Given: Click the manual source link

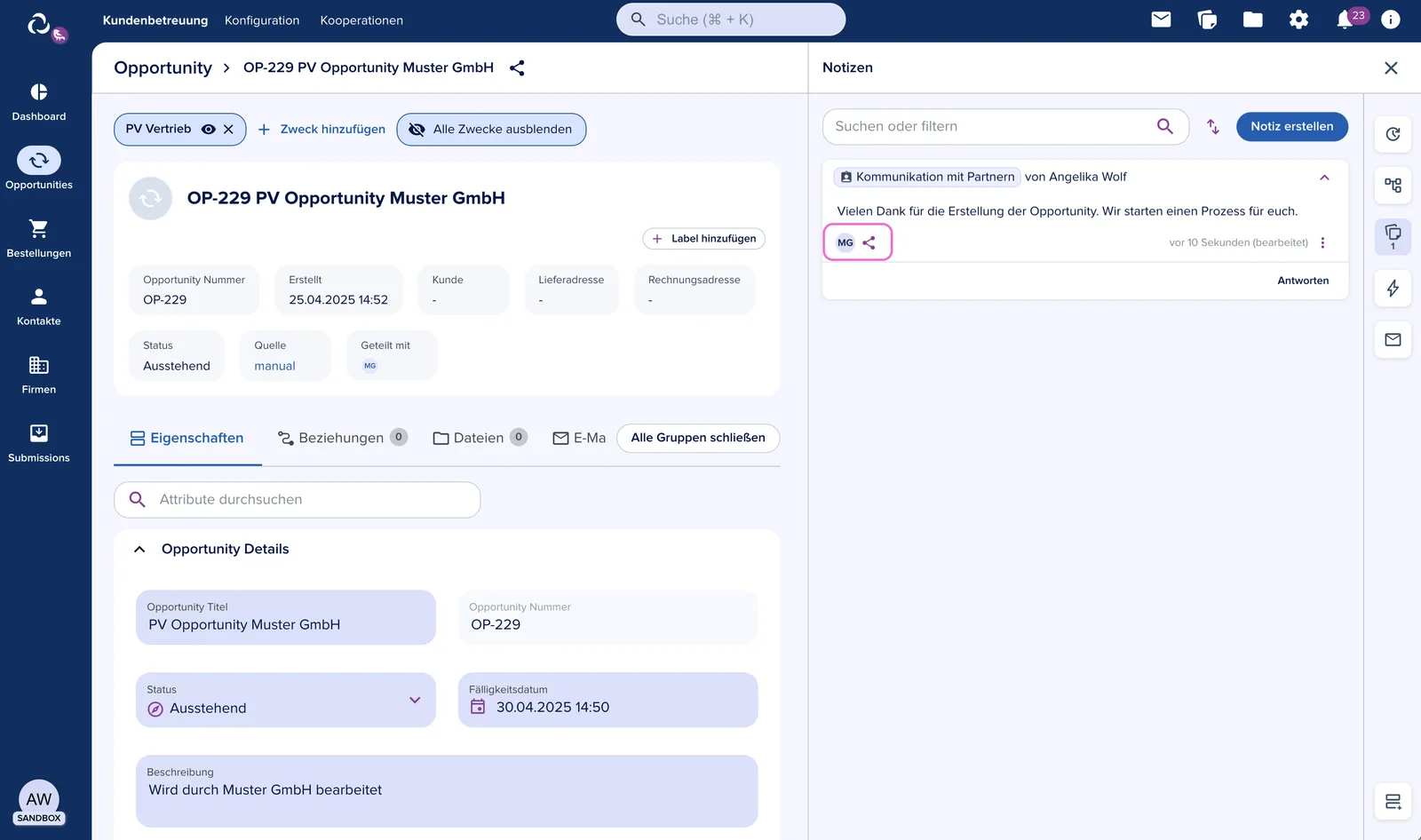Looking at the screenshot, I should click(274, 366).
